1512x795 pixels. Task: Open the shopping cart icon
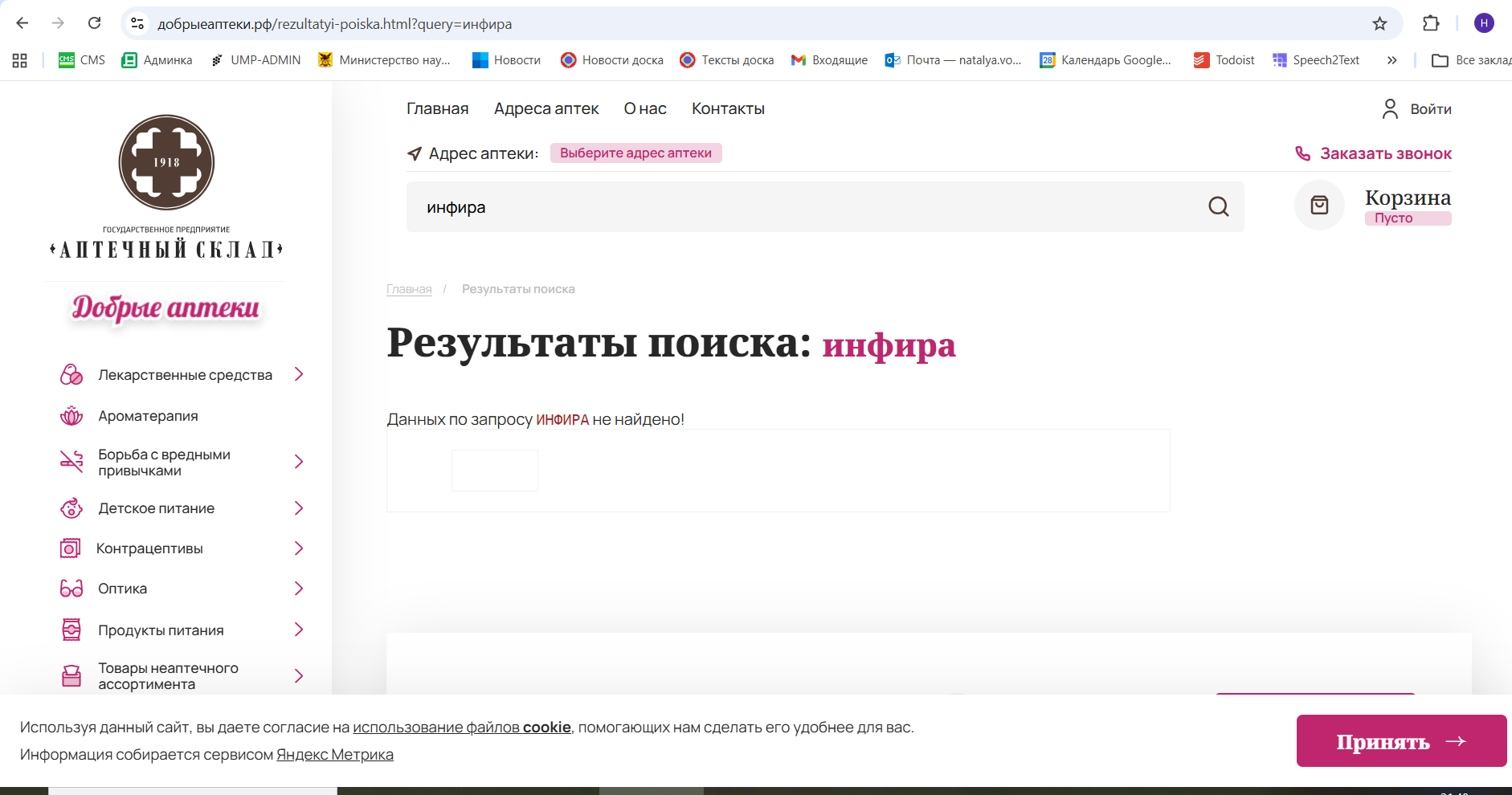tap(1318, 206)
